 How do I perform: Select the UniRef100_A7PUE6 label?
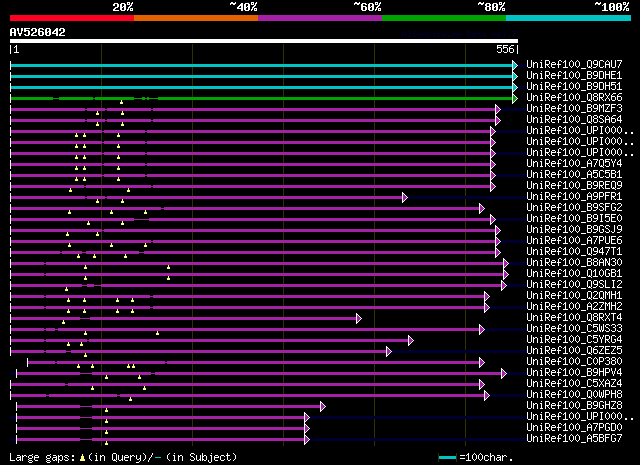point(574,241)
